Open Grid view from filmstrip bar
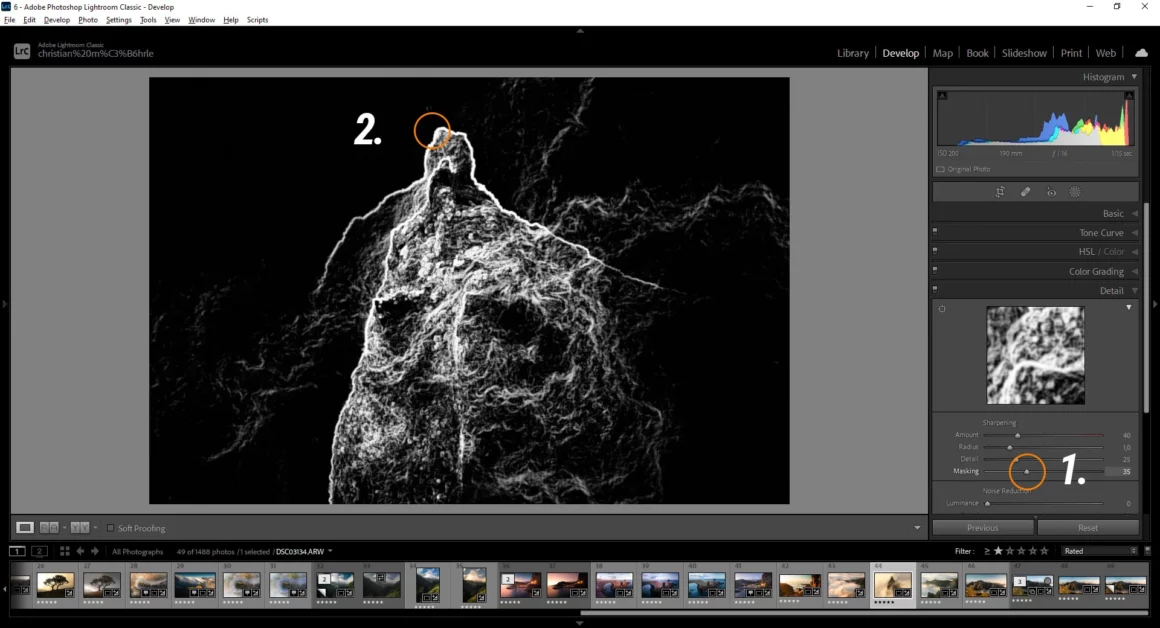The image size is (1160, 628). click(x=64, y=551)
